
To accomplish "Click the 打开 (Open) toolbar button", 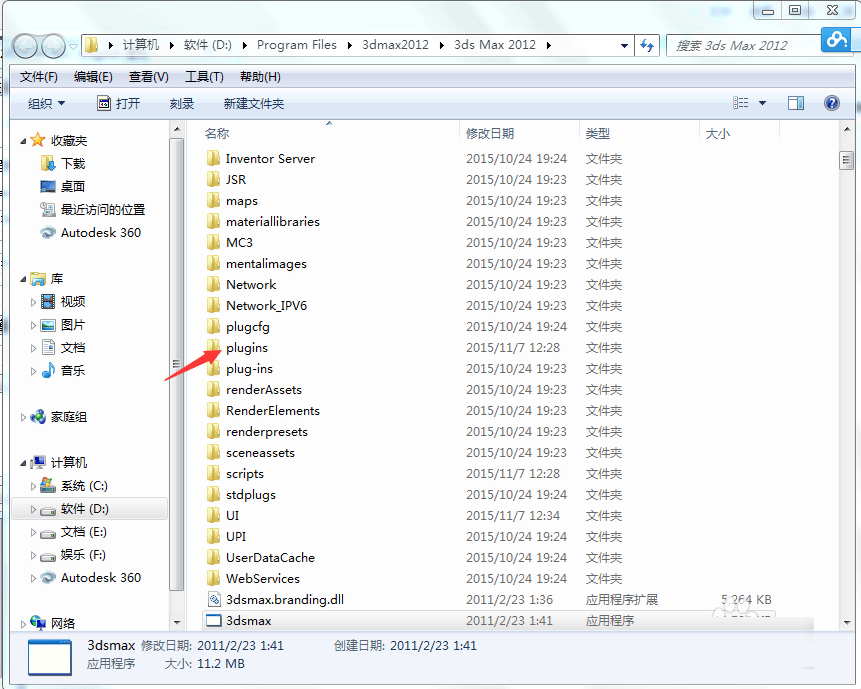I will tap(119, 103).
